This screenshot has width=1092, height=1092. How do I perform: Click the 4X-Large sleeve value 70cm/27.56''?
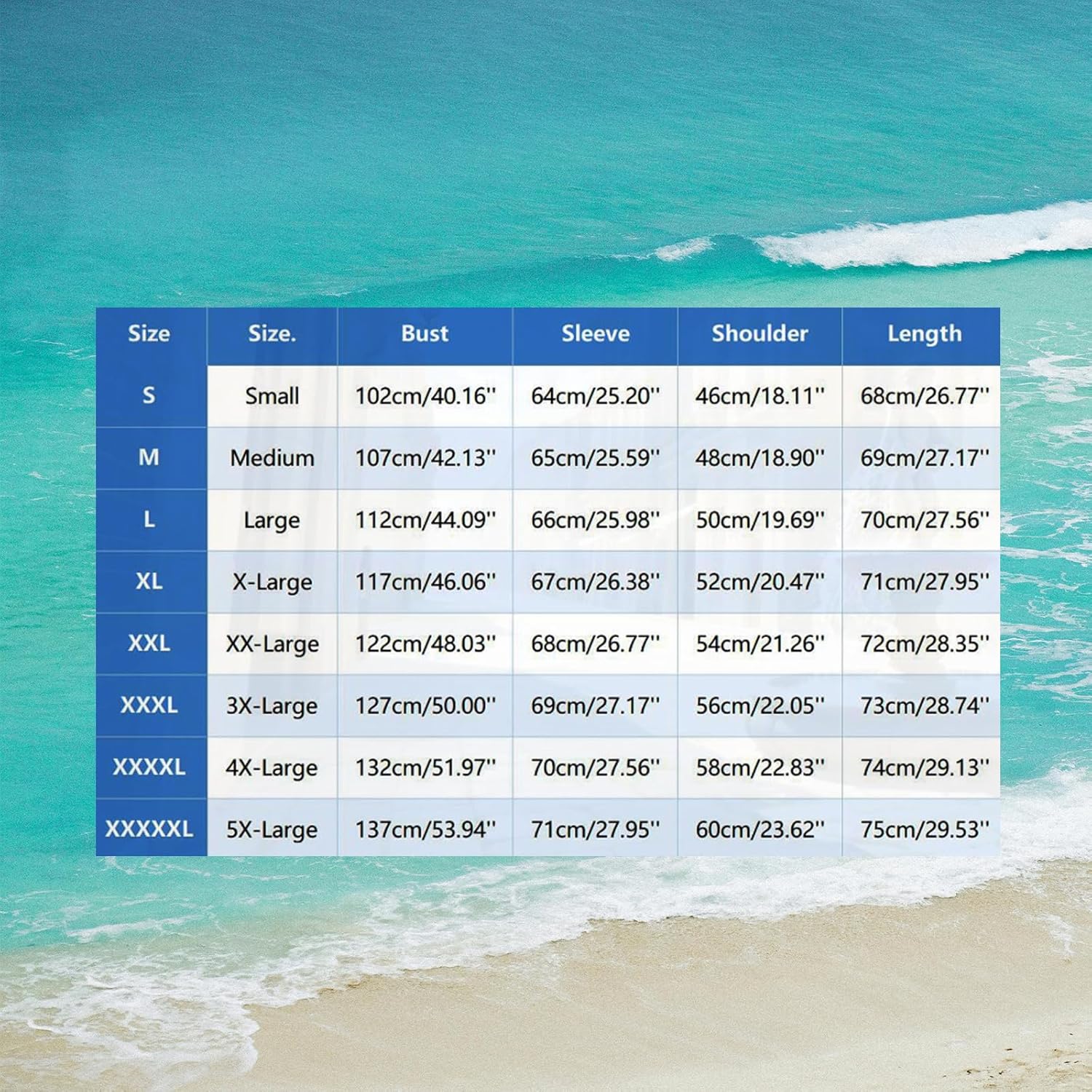[x=596, y=767]
